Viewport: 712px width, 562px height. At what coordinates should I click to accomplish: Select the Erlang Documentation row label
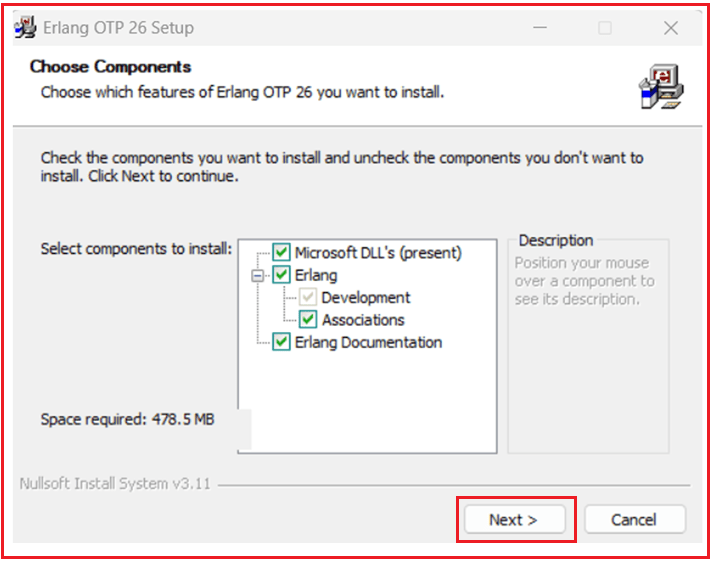click(368, 342)
